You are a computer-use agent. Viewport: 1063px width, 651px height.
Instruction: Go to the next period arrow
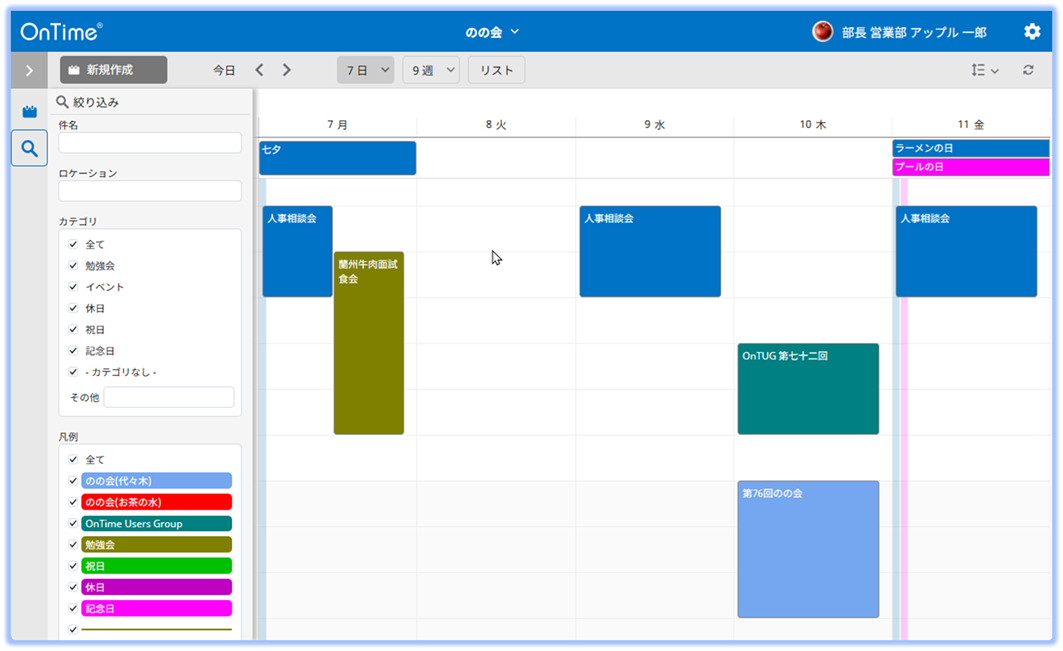click(287, 70)
